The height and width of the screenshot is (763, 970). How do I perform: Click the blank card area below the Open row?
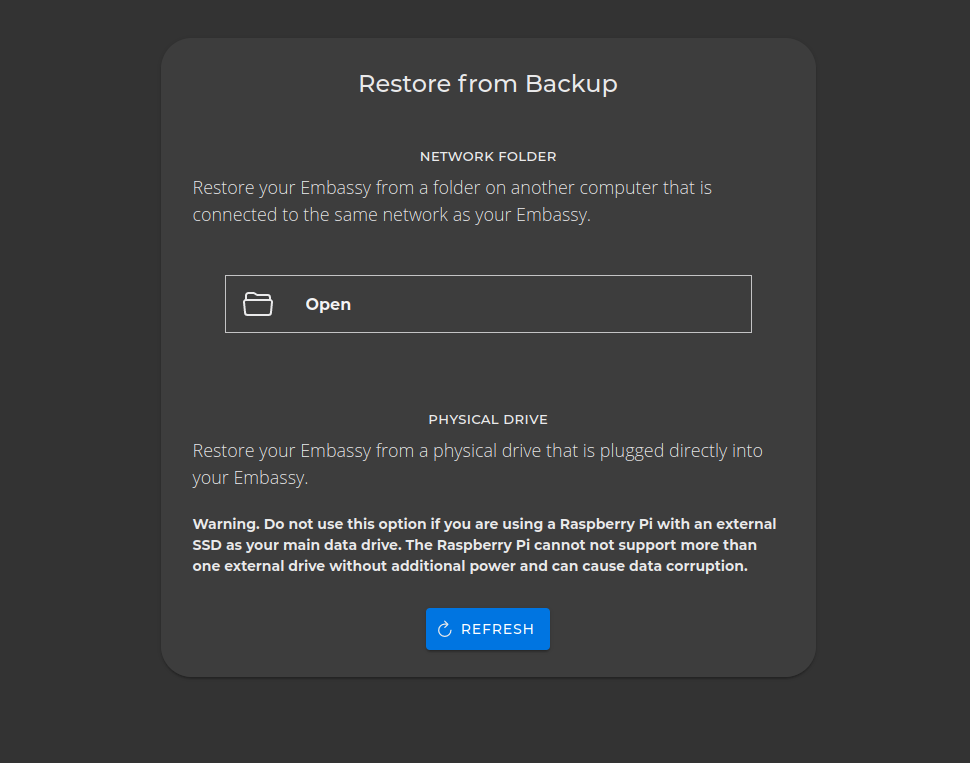tap(488, 370)
